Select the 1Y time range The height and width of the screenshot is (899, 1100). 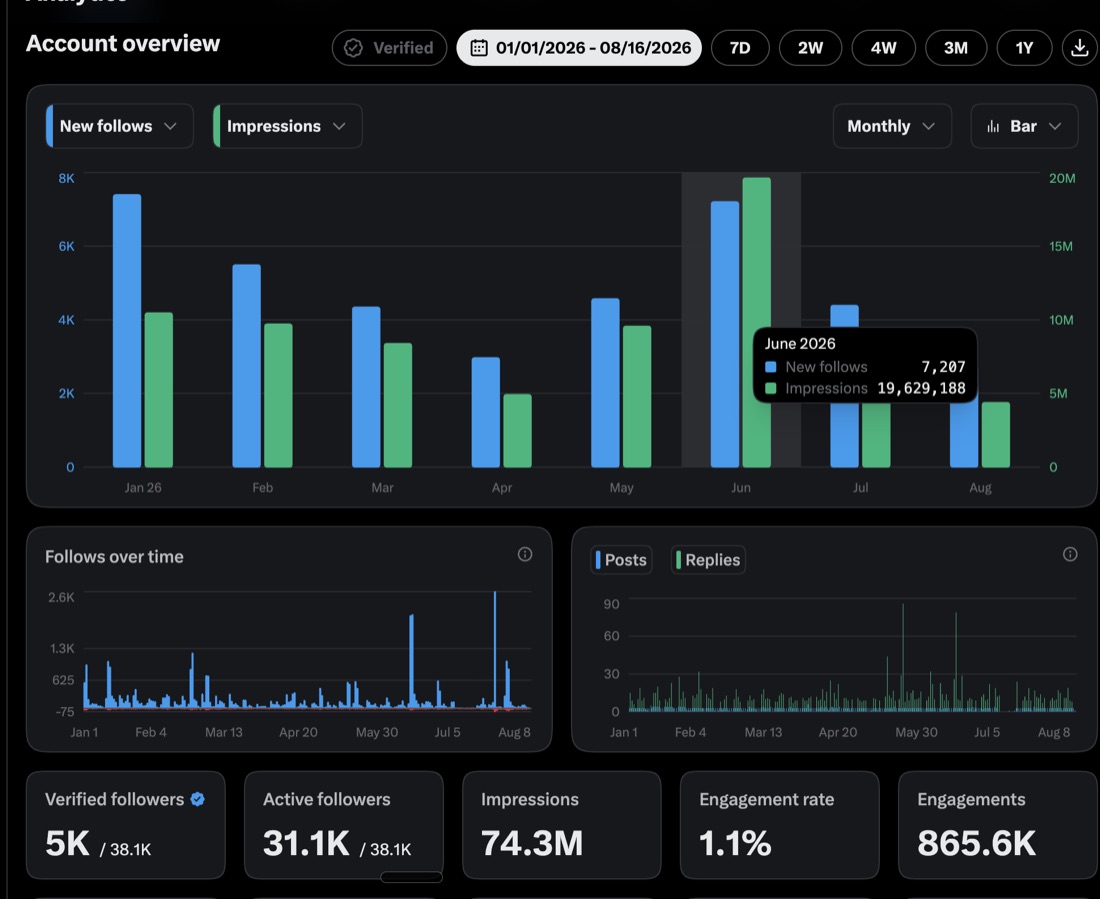pos(1024,48)
